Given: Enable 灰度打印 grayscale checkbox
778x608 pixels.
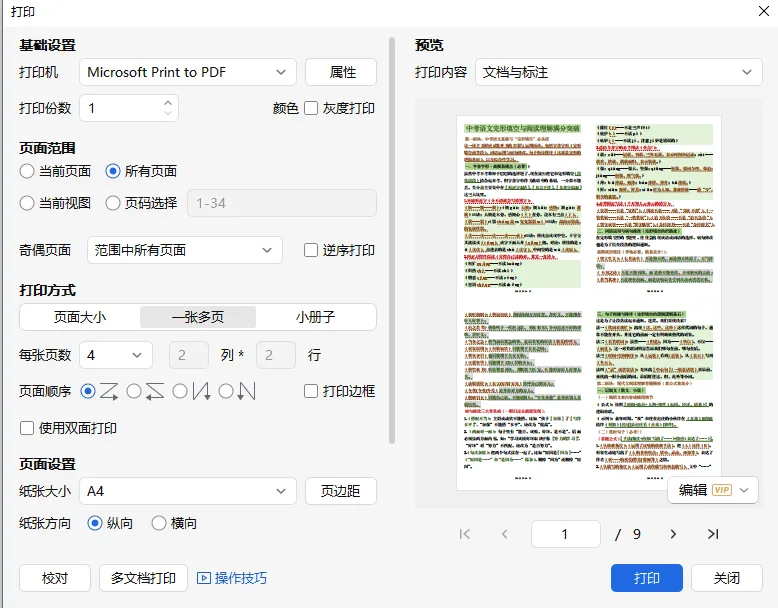Looking at the screenshot, I should (x=311, y=108).
